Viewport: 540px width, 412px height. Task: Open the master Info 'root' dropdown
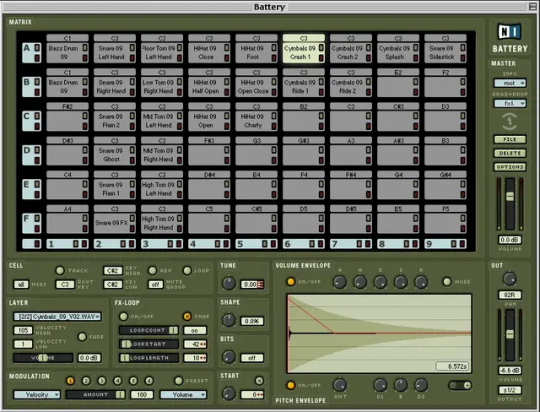pos(510,83)
